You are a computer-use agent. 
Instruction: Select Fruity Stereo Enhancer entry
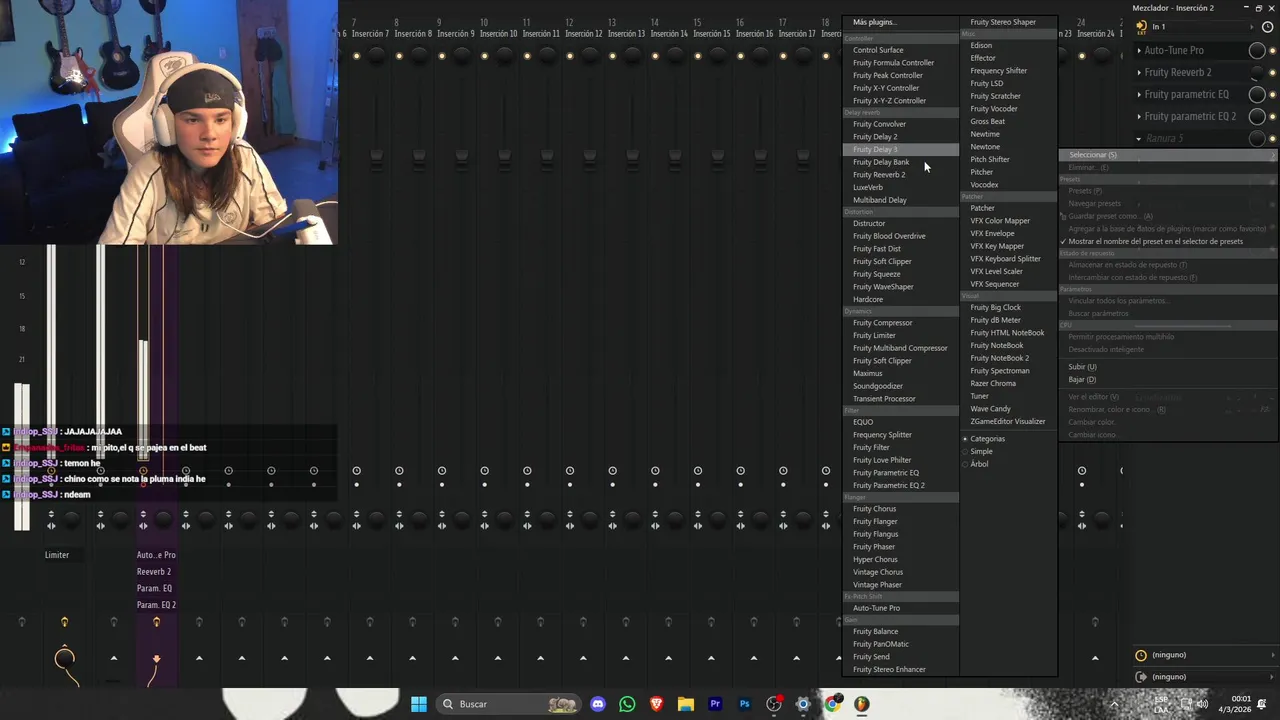click(x=900, y=669)
